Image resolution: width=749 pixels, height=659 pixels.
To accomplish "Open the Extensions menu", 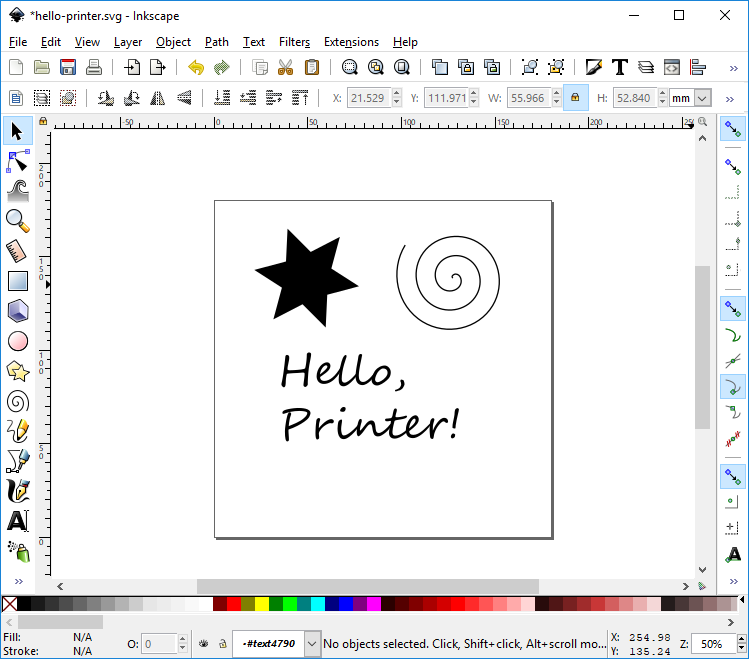I will click(351, 42).
